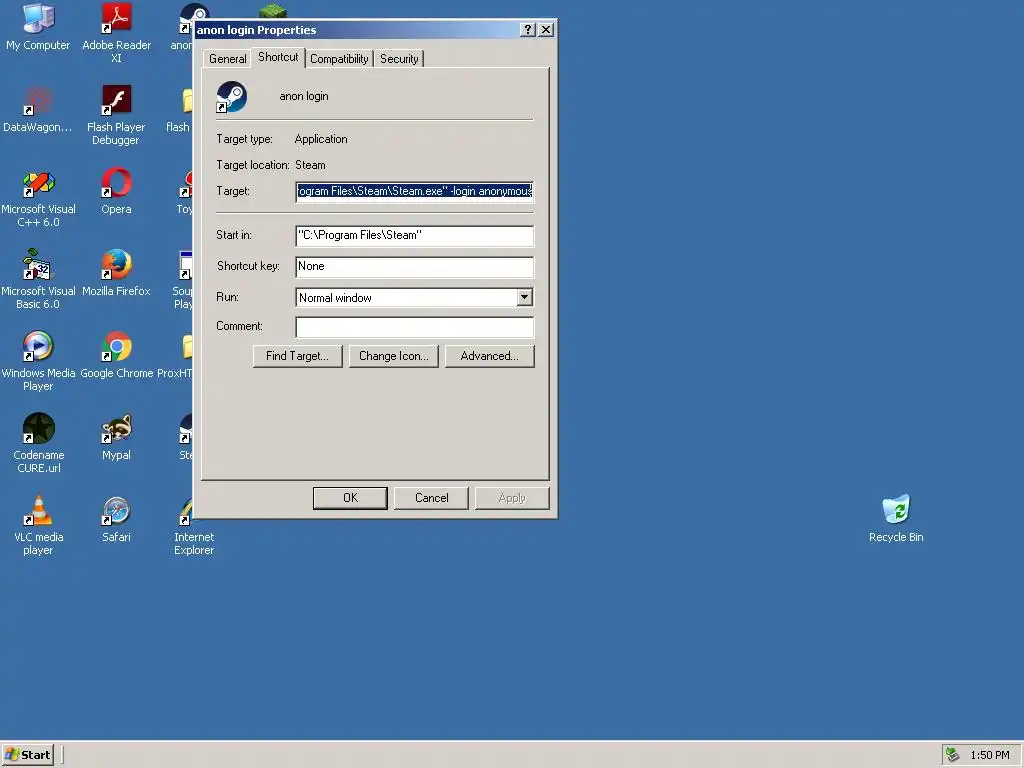Click the system tray network icon
Image resolution: width=1024 pixels, height=768 pixels.
click(x=953, y=755)
